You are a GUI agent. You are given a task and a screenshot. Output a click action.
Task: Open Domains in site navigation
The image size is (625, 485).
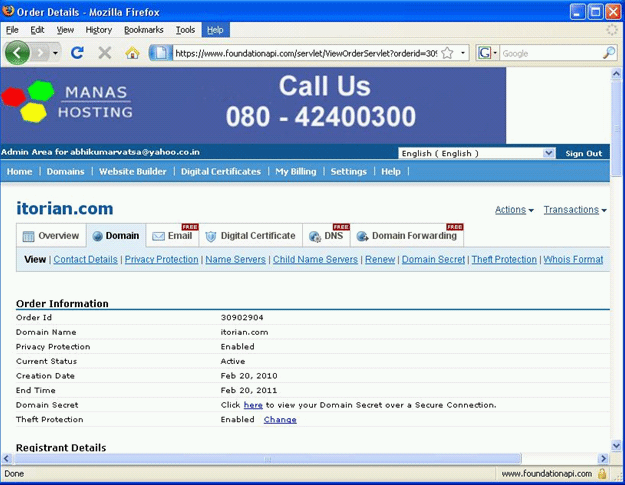pos(65,171)
